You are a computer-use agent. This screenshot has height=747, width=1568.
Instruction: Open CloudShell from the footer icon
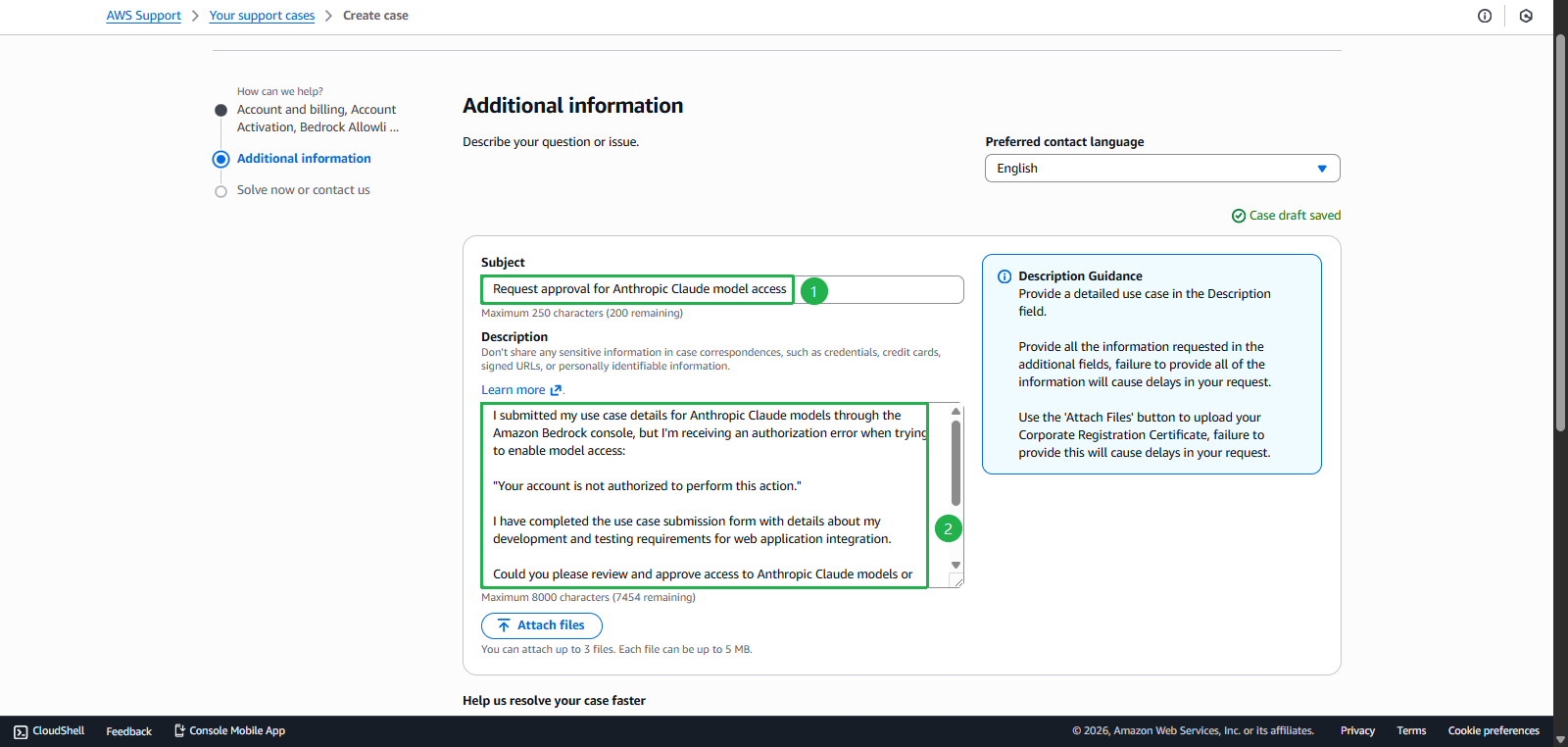click(21, 731)
